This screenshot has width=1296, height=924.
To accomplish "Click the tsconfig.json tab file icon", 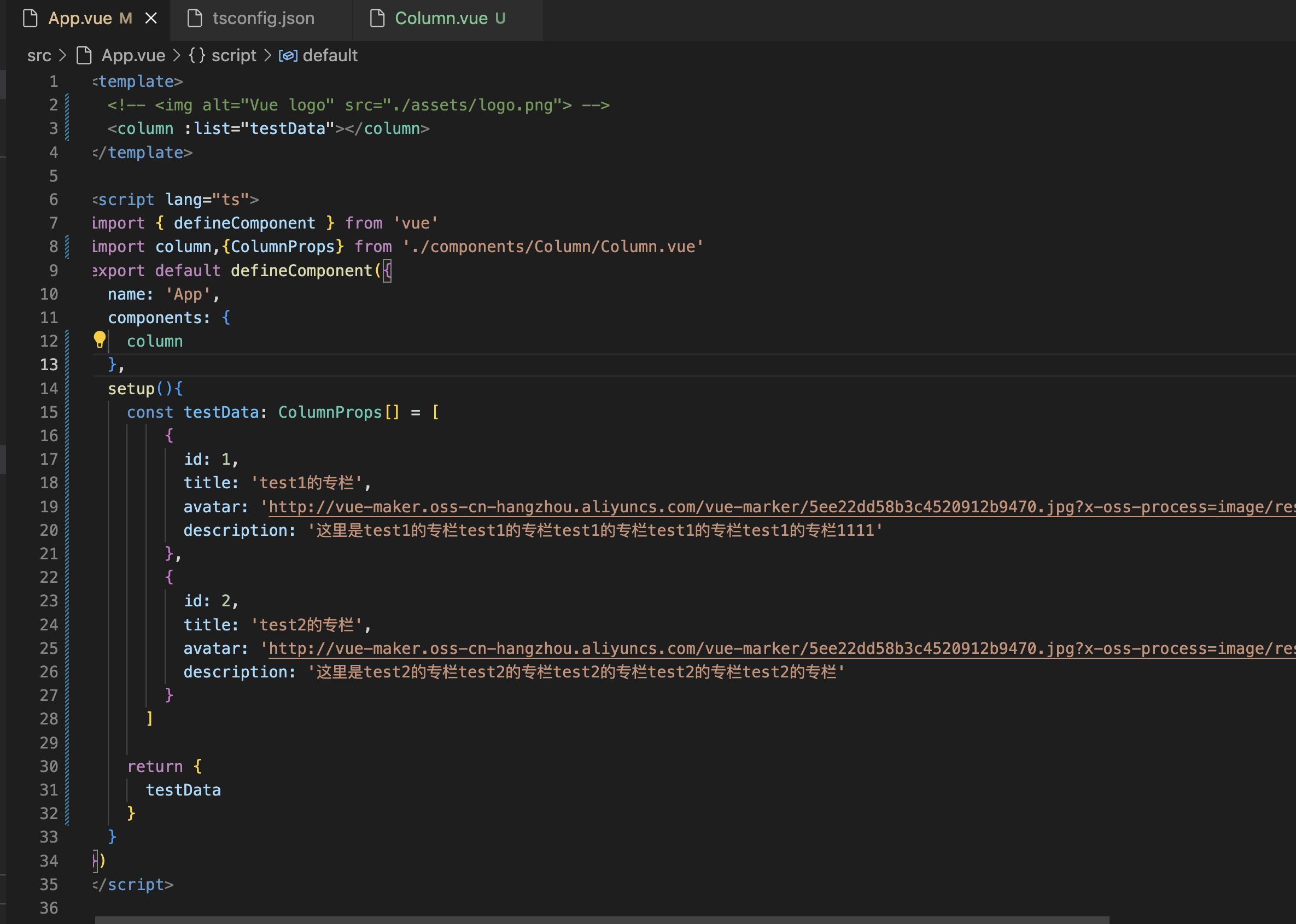I will click(195, 18).
